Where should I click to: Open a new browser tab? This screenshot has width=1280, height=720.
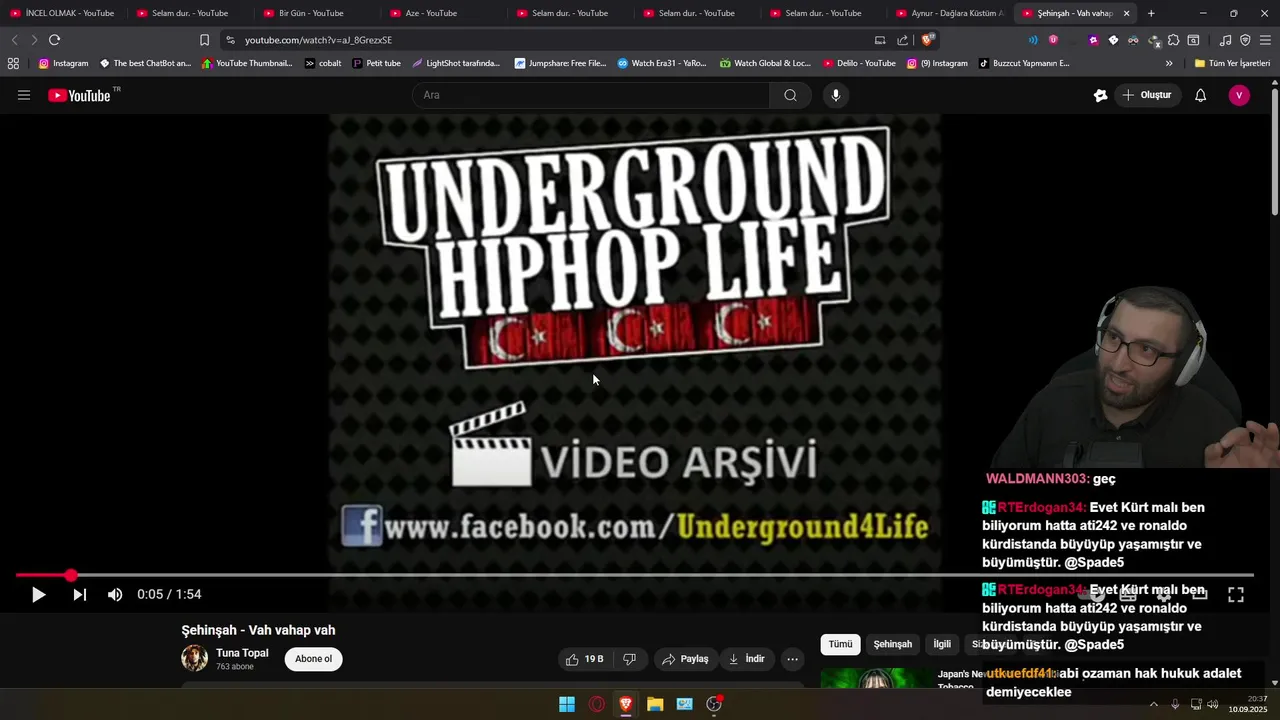coord(1151,13)
